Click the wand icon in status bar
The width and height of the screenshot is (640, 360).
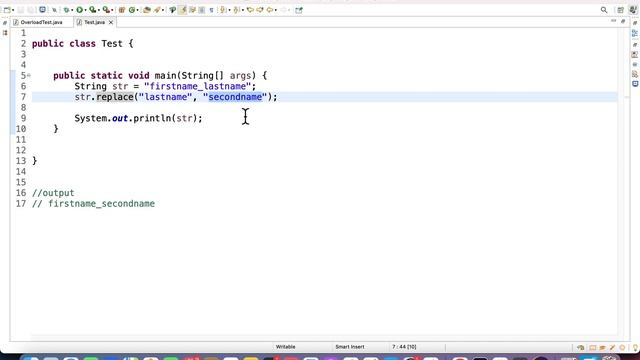pyautogui.click(x=612, y=348)
